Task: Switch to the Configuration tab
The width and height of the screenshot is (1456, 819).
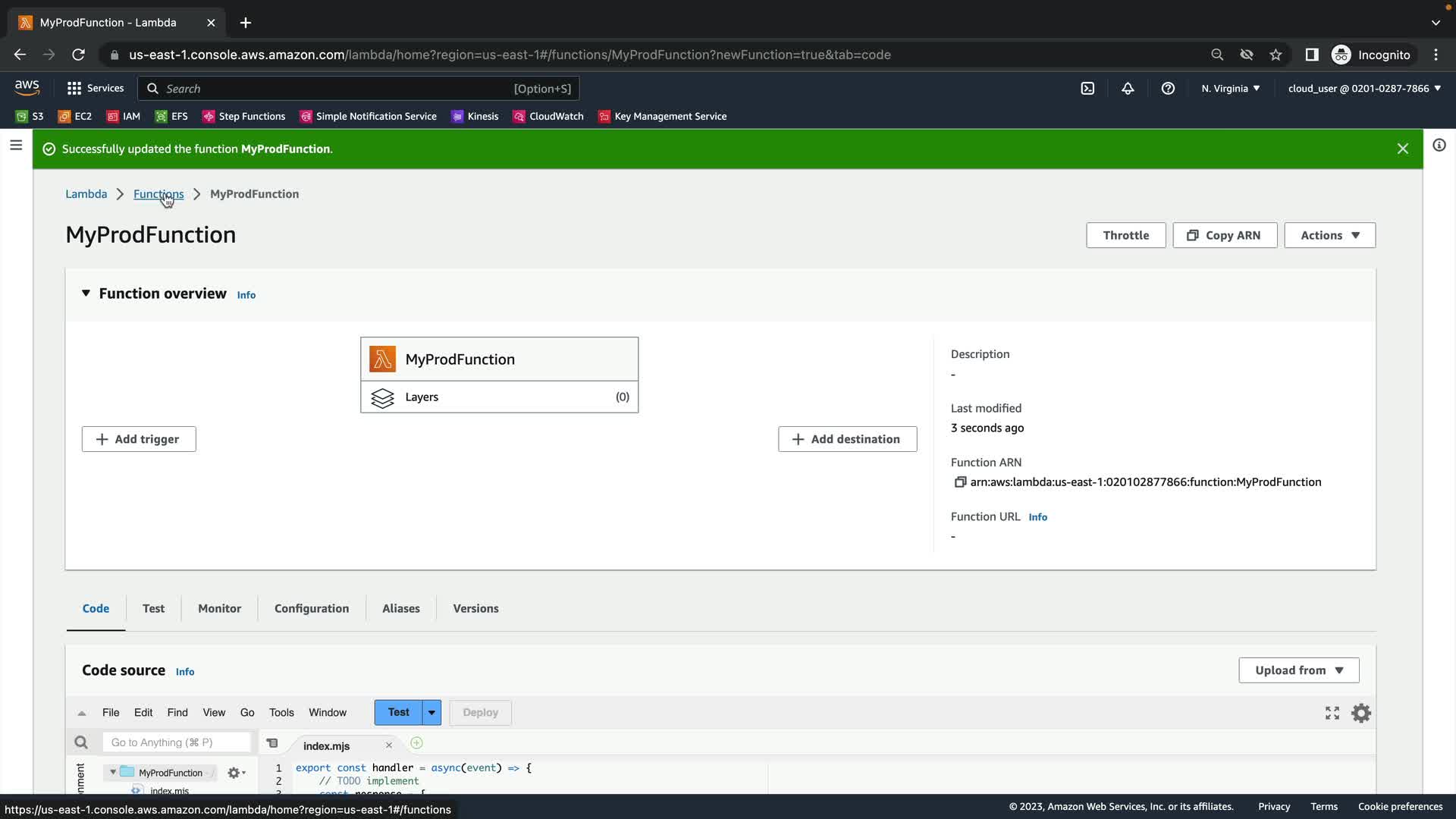Action: click(311, 608)
